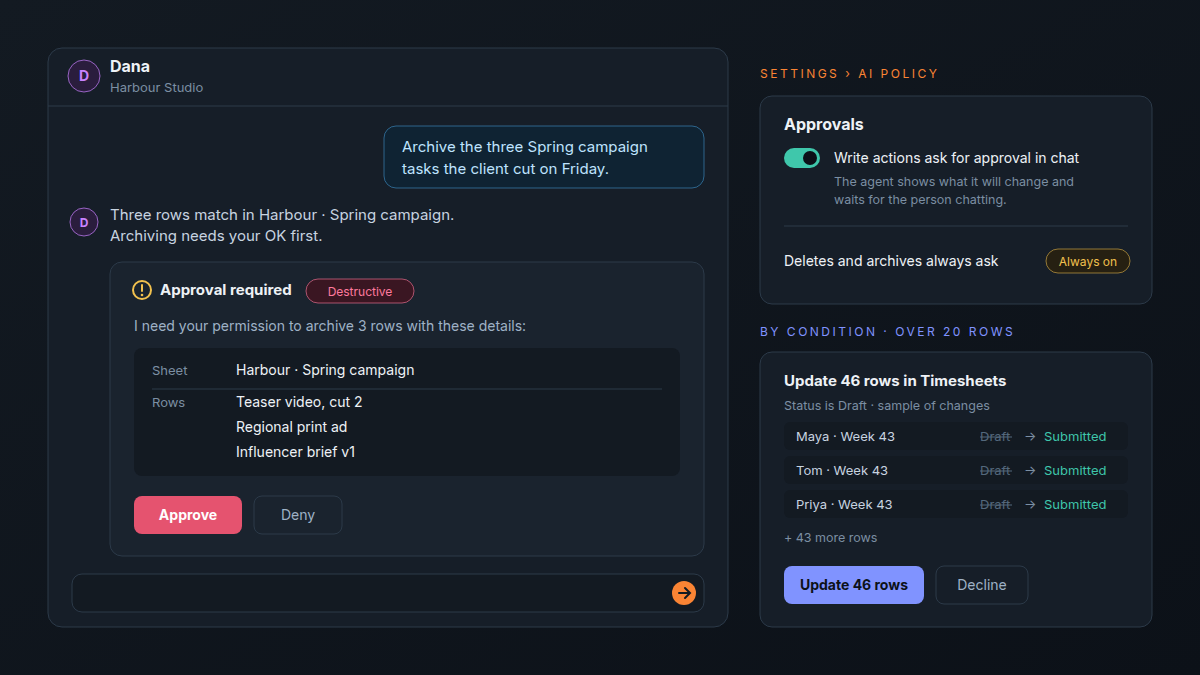1200x675 pixels.
Task: Click the Approval required heading
Action: [226, 290]
